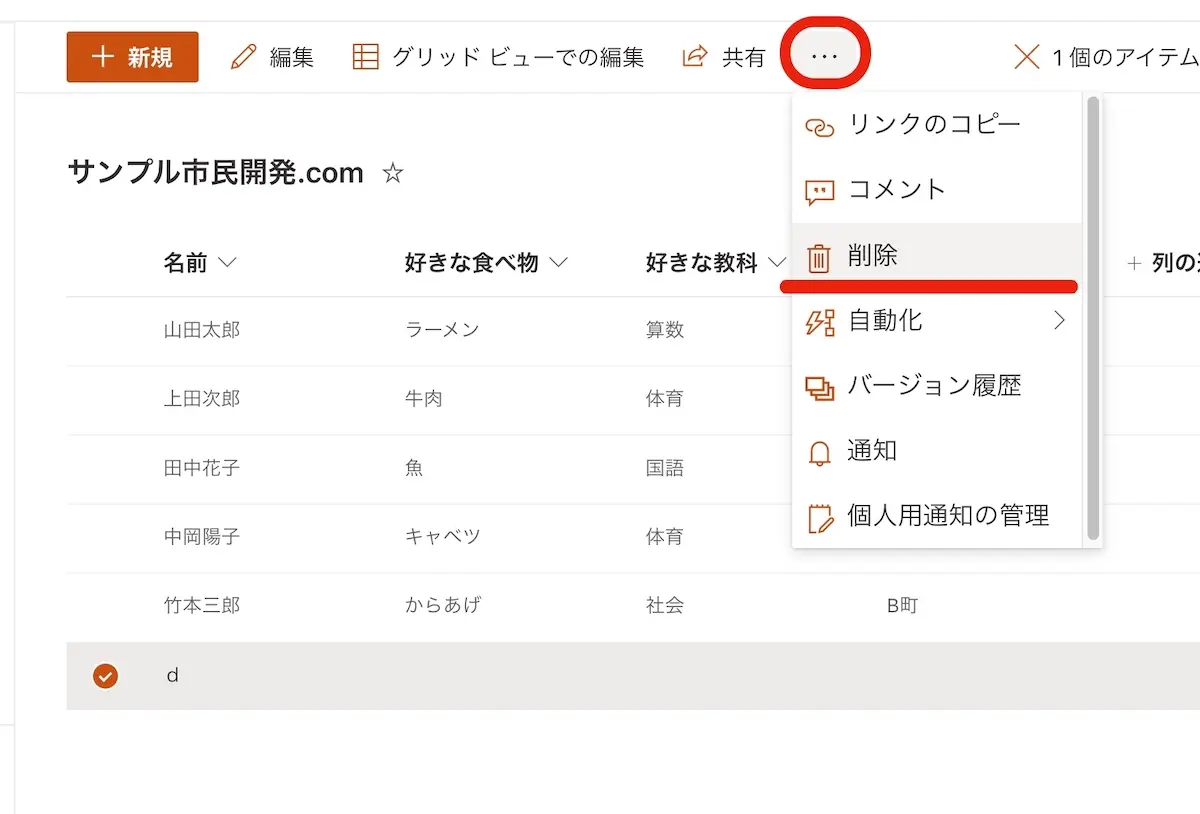This screenshot has height=814, width=1200.
Task: Select 通知 menu entry
Action: (872, 451)
